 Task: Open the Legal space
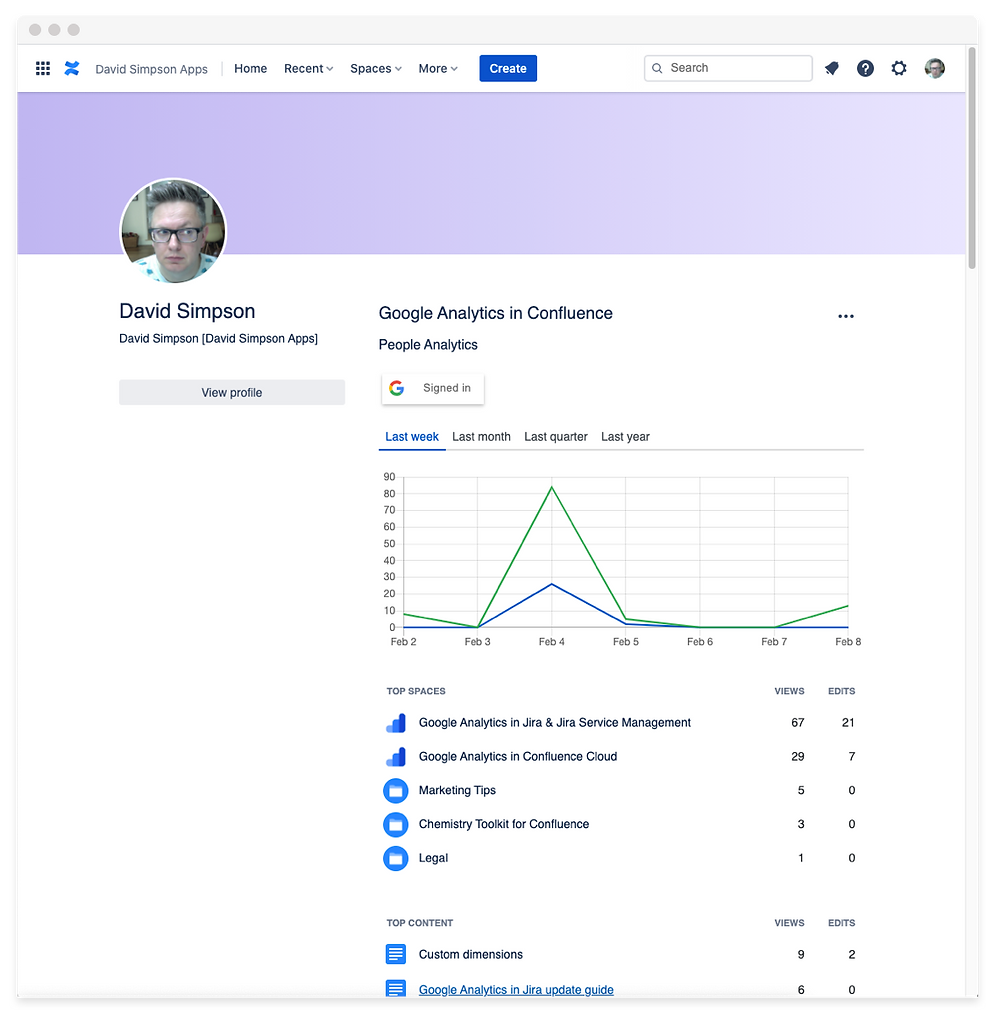433,858
